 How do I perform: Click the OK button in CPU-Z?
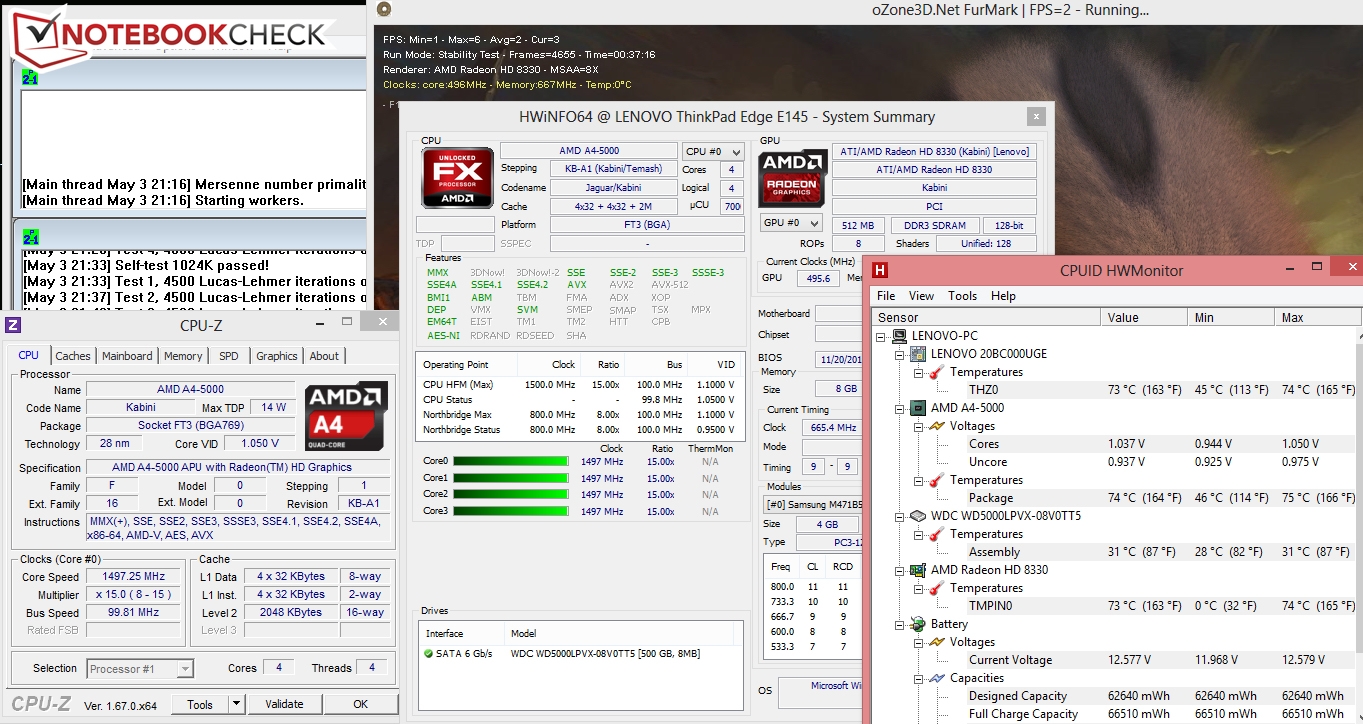361,704
